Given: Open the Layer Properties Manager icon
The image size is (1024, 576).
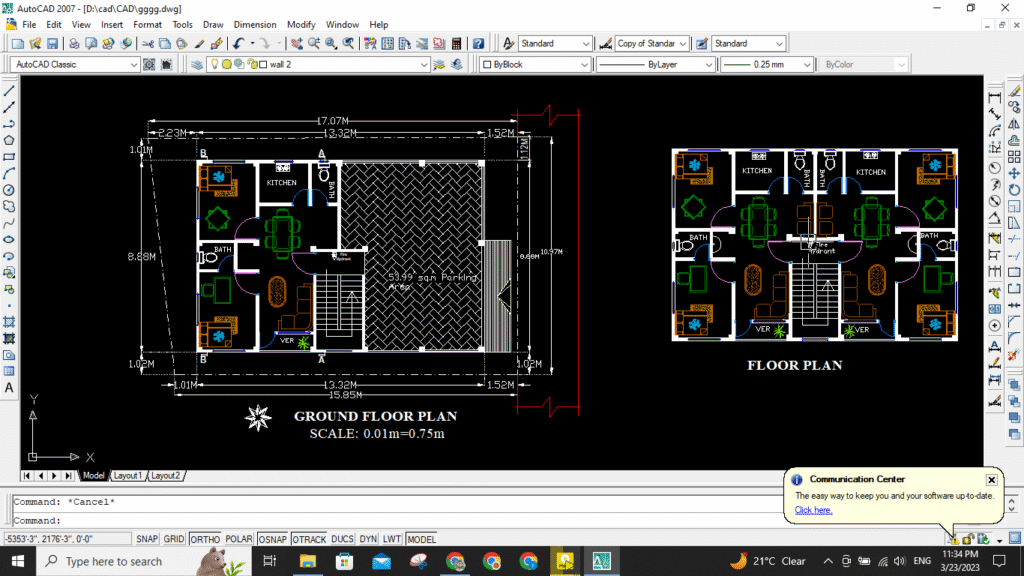Looking at the screenshot, I should click(x=197, y=65).
